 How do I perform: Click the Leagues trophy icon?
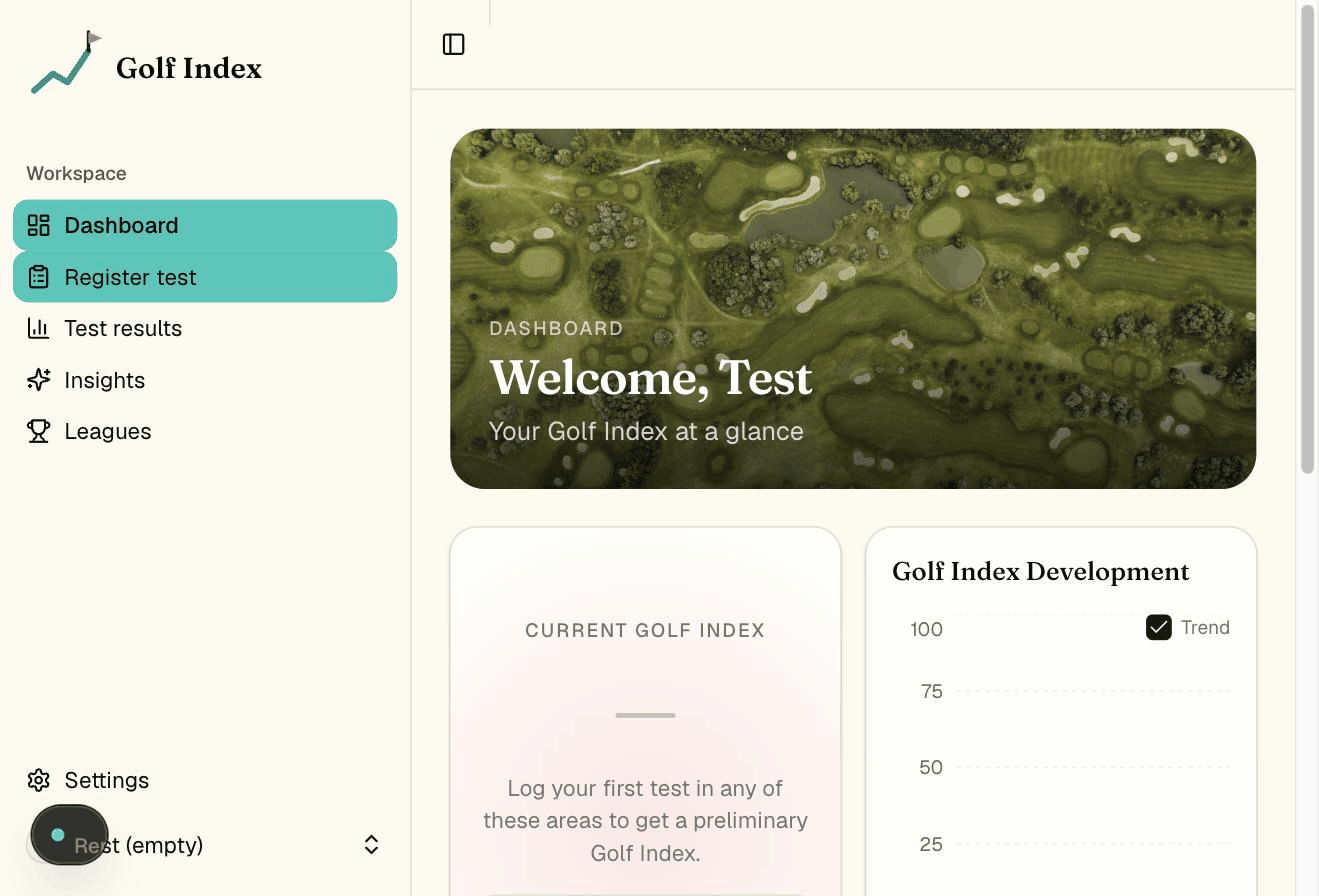[x=38, y=431]
